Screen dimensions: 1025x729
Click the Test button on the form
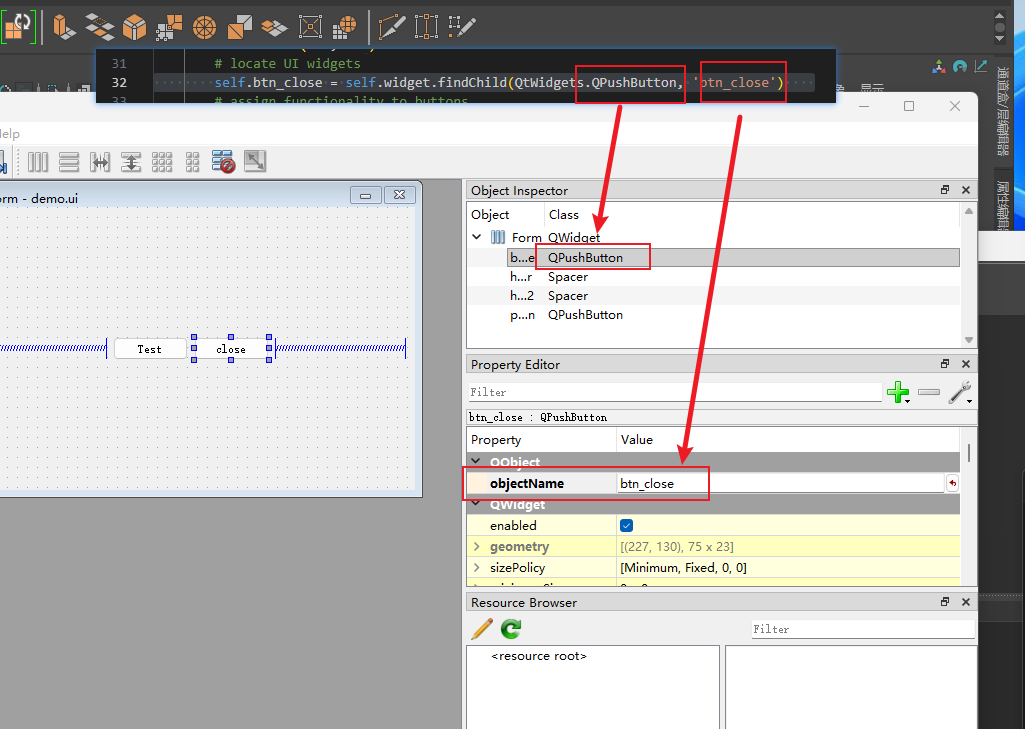click(149, 349)
